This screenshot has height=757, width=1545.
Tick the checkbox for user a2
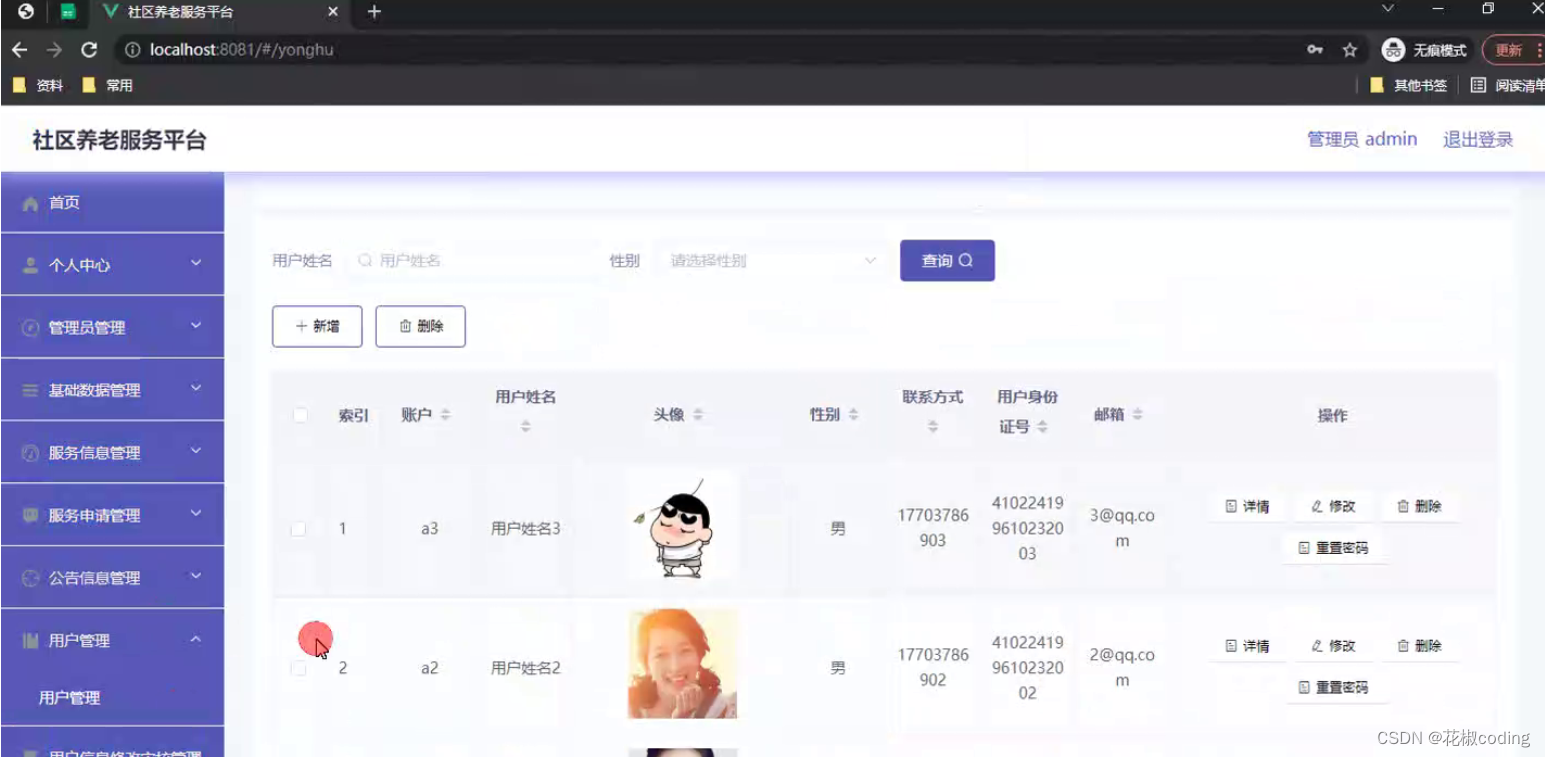[298, 667]
